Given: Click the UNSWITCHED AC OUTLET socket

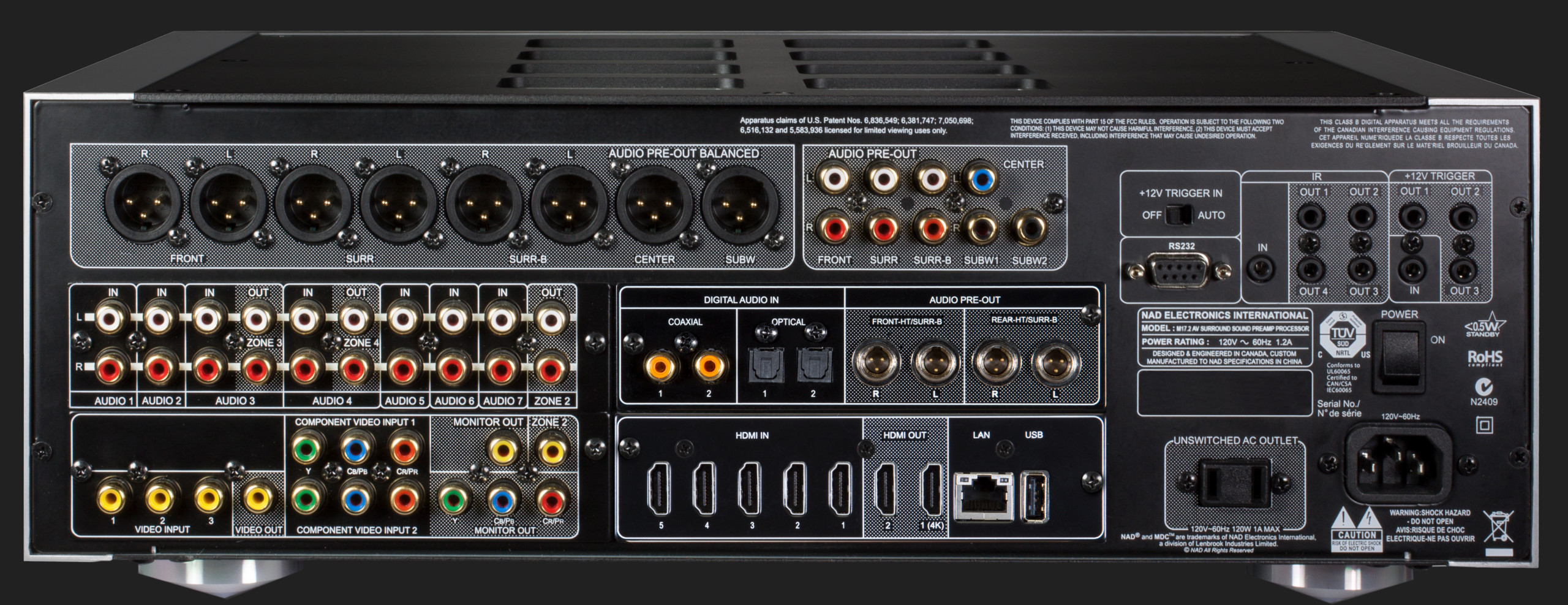Looking at the screenshot, I should point(1234,482).
